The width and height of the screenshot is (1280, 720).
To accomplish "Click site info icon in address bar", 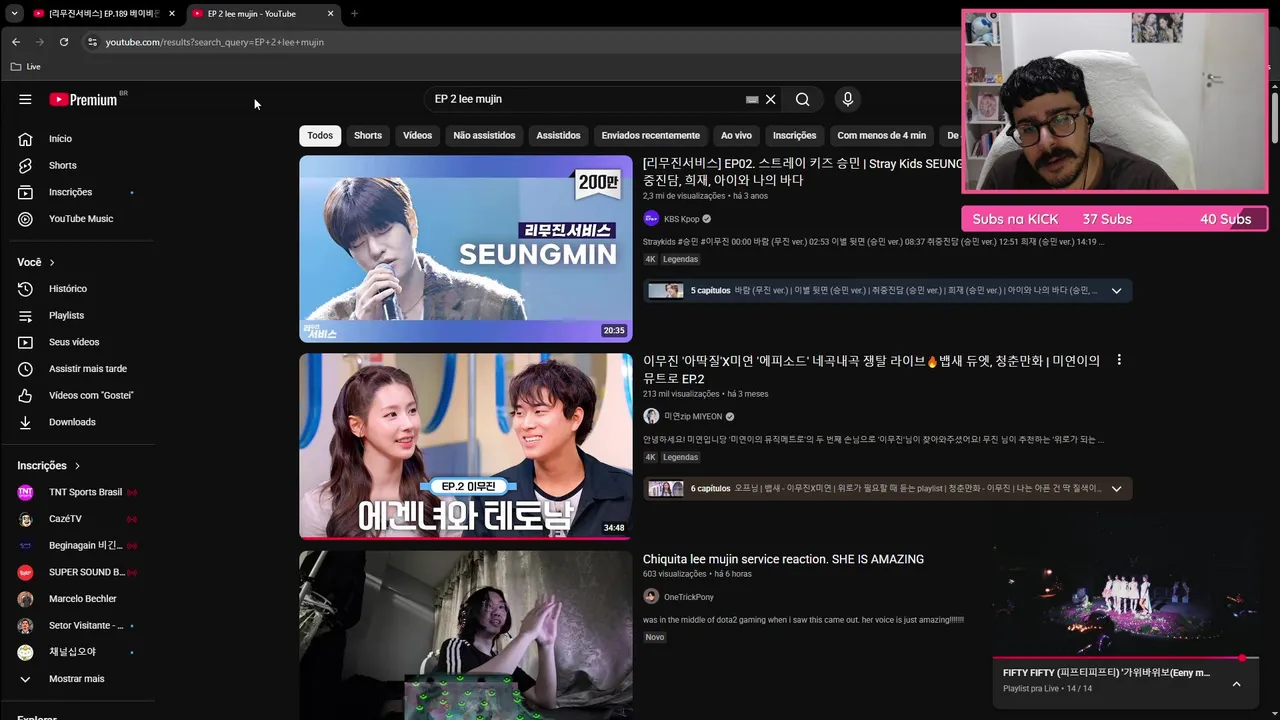I will [x=92, y=42].
